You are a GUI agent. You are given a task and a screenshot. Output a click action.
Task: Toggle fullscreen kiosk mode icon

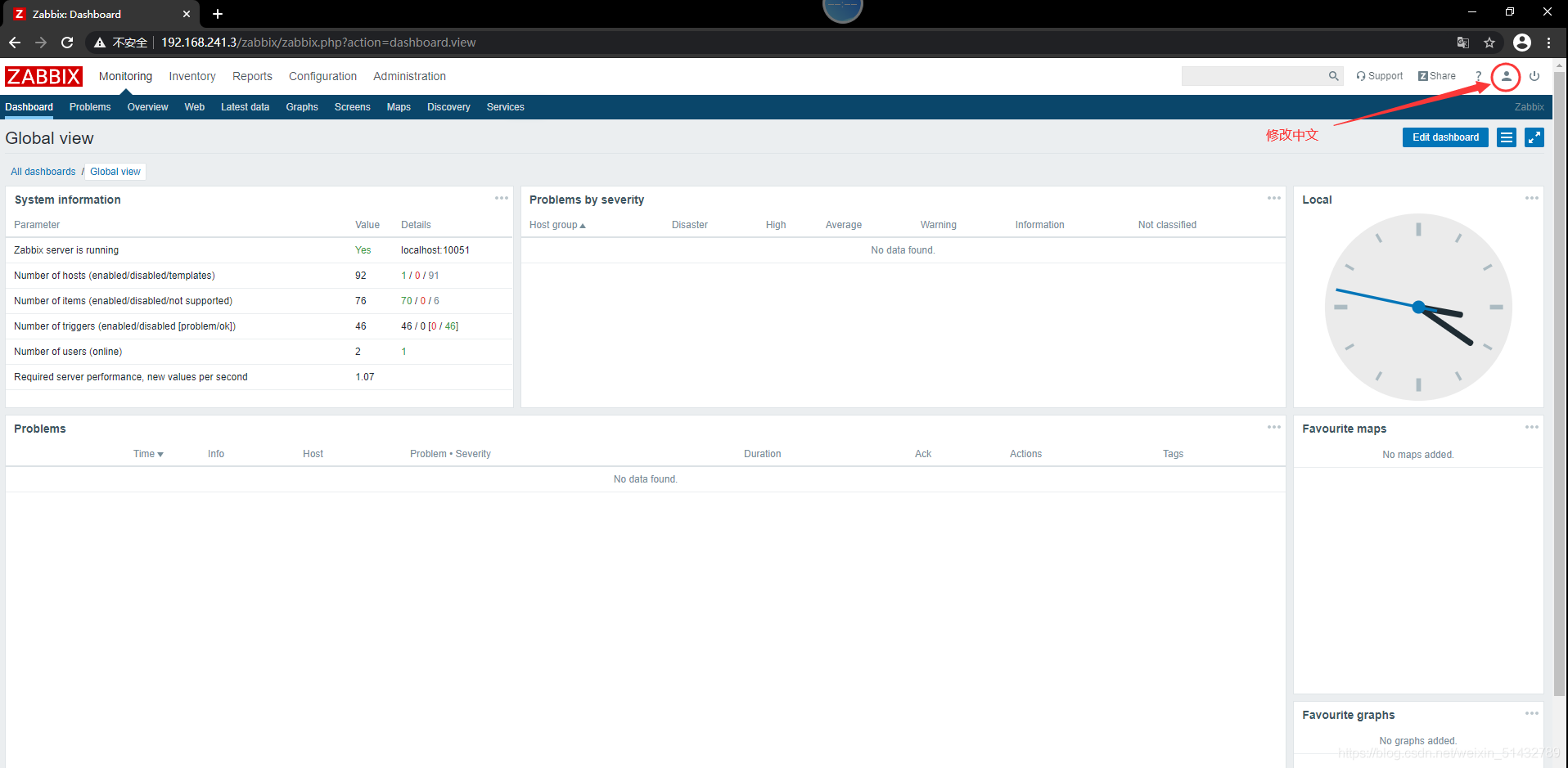1534,137
